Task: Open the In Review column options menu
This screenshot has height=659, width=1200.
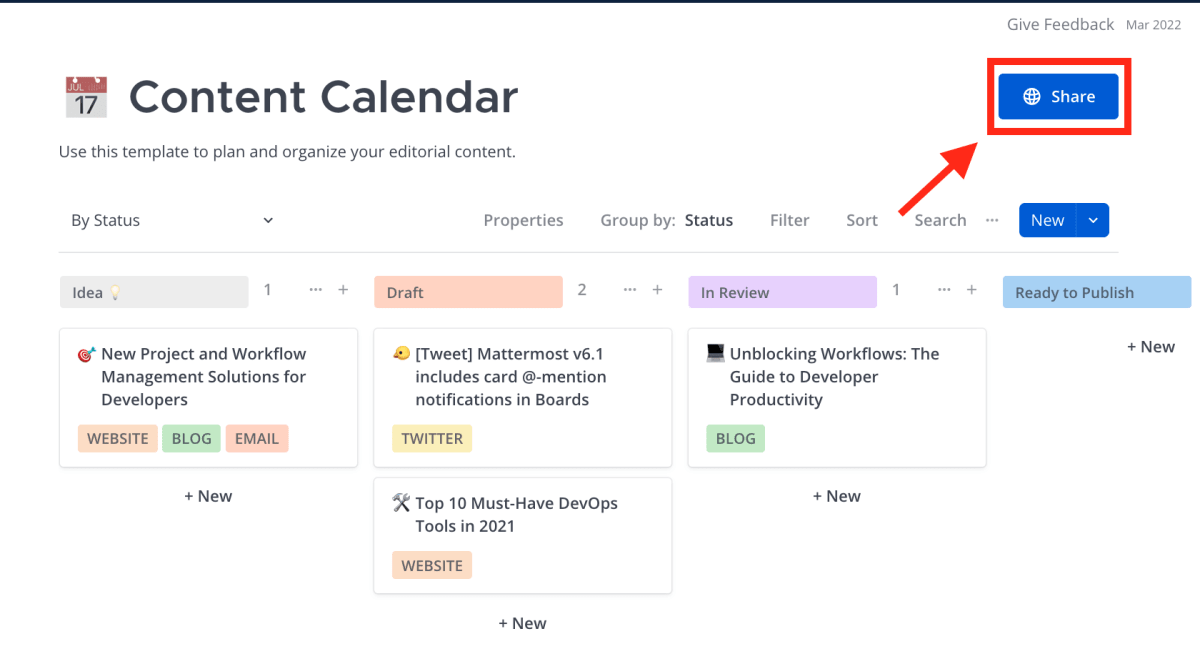Action: point(944,290)
